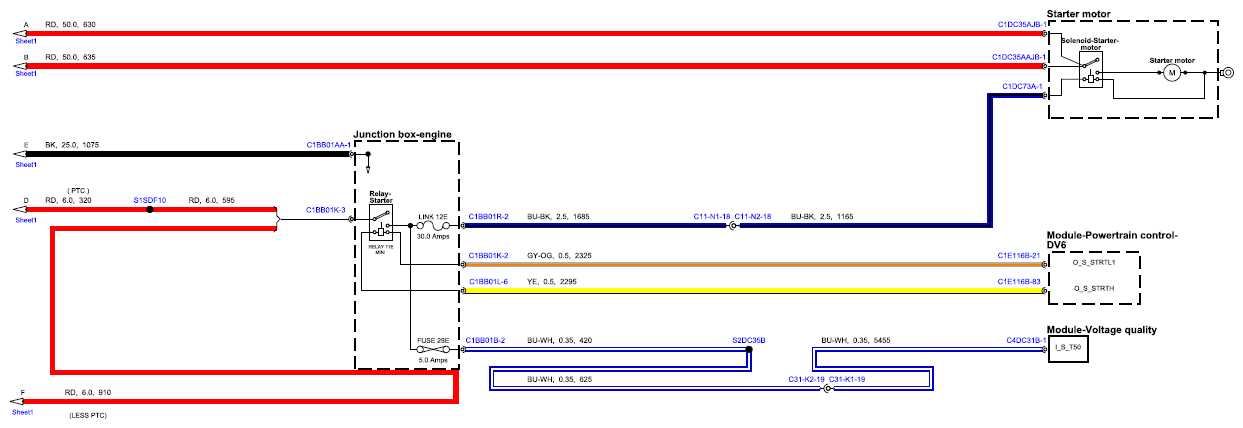Image resolution: width=1243 pixels, height=428 pixels.
Task: Select wire label "GY-OG, 0.5, 2325"
Action: point(560,255)
